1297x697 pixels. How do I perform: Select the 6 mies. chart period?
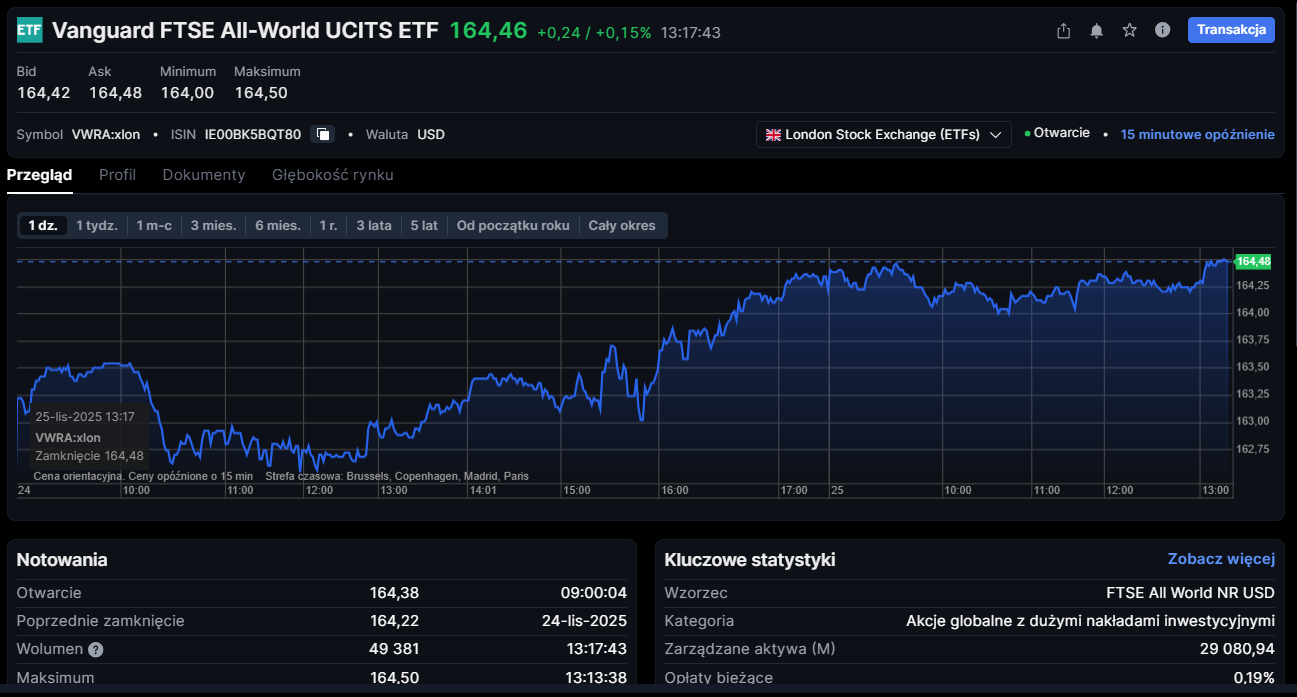point(278,225)
